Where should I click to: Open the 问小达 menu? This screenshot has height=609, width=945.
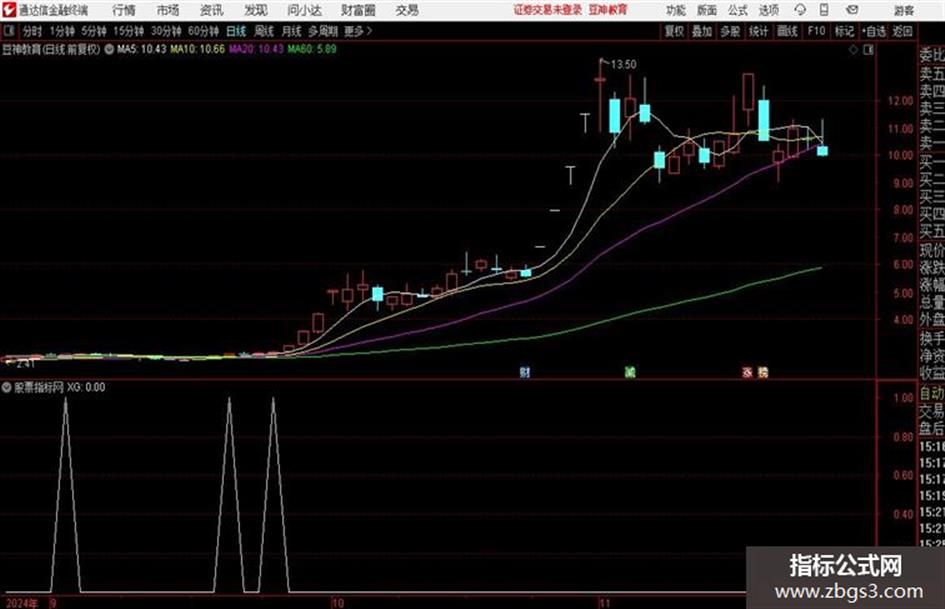point(304,10)
